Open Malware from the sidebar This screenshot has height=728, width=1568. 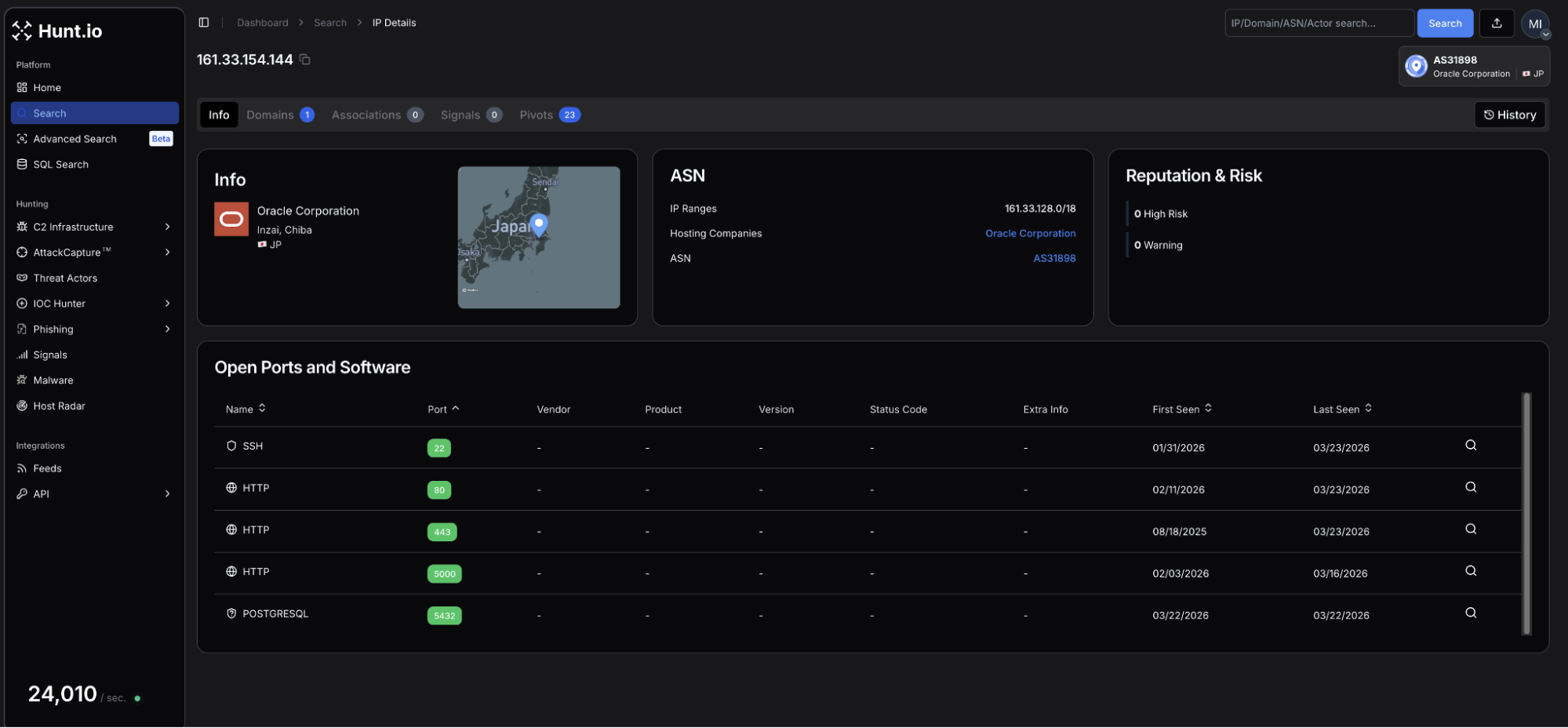tap(53, 380)
